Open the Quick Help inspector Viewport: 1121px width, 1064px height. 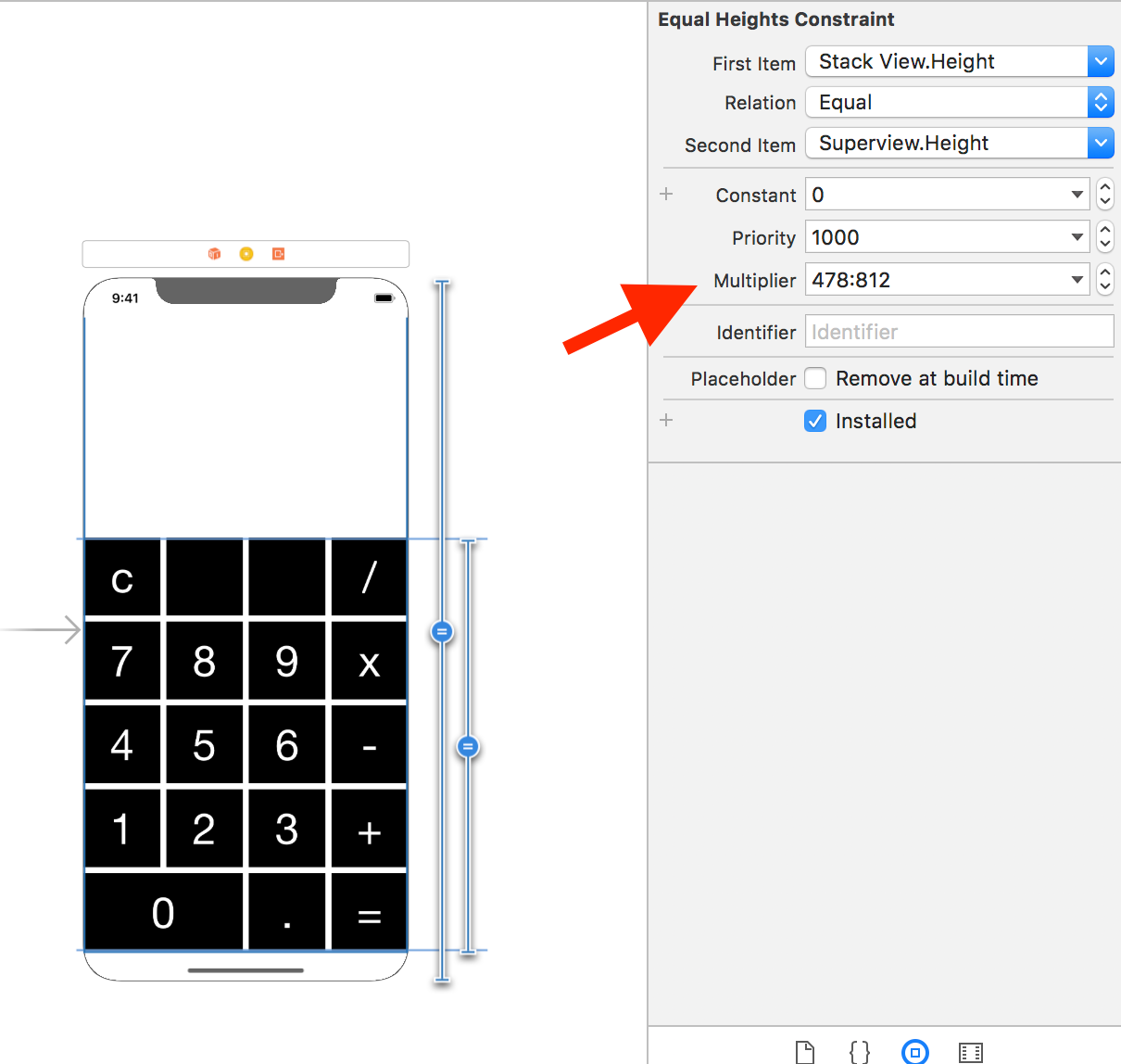coord(859,1051)
